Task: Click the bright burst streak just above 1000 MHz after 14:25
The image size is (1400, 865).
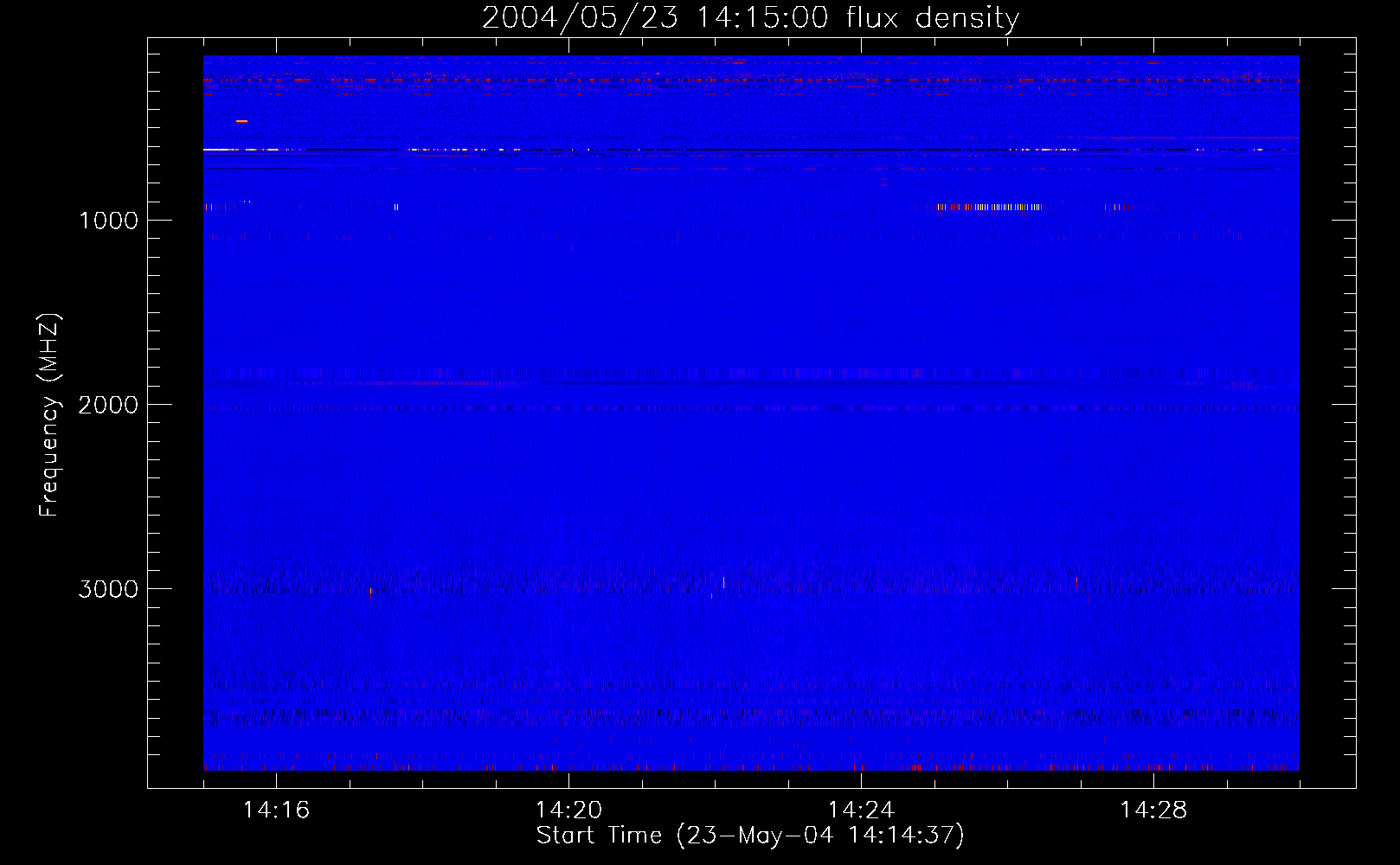Action: point(990,207)
